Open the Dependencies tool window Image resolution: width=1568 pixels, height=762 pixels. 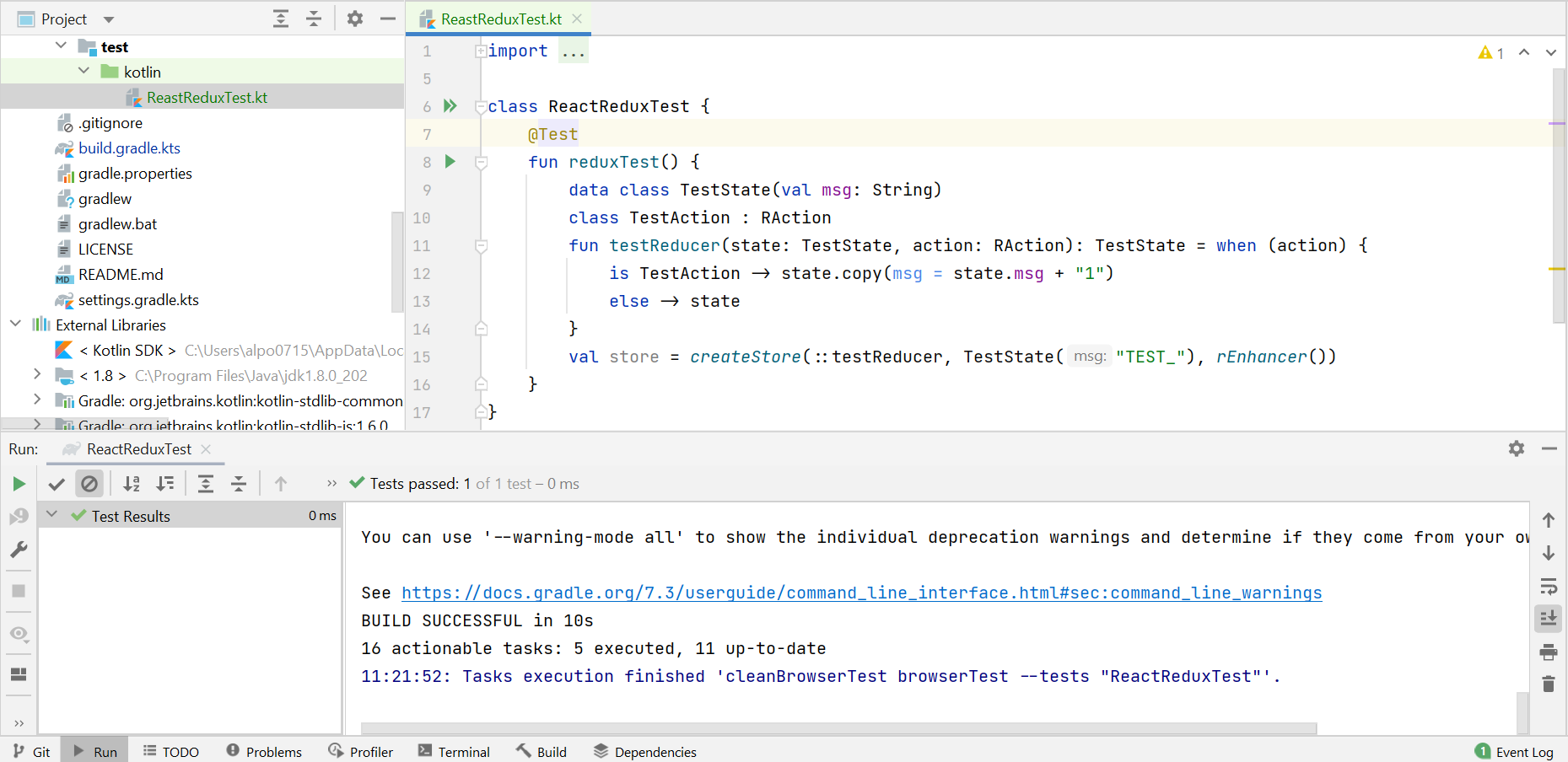point(645,751)
